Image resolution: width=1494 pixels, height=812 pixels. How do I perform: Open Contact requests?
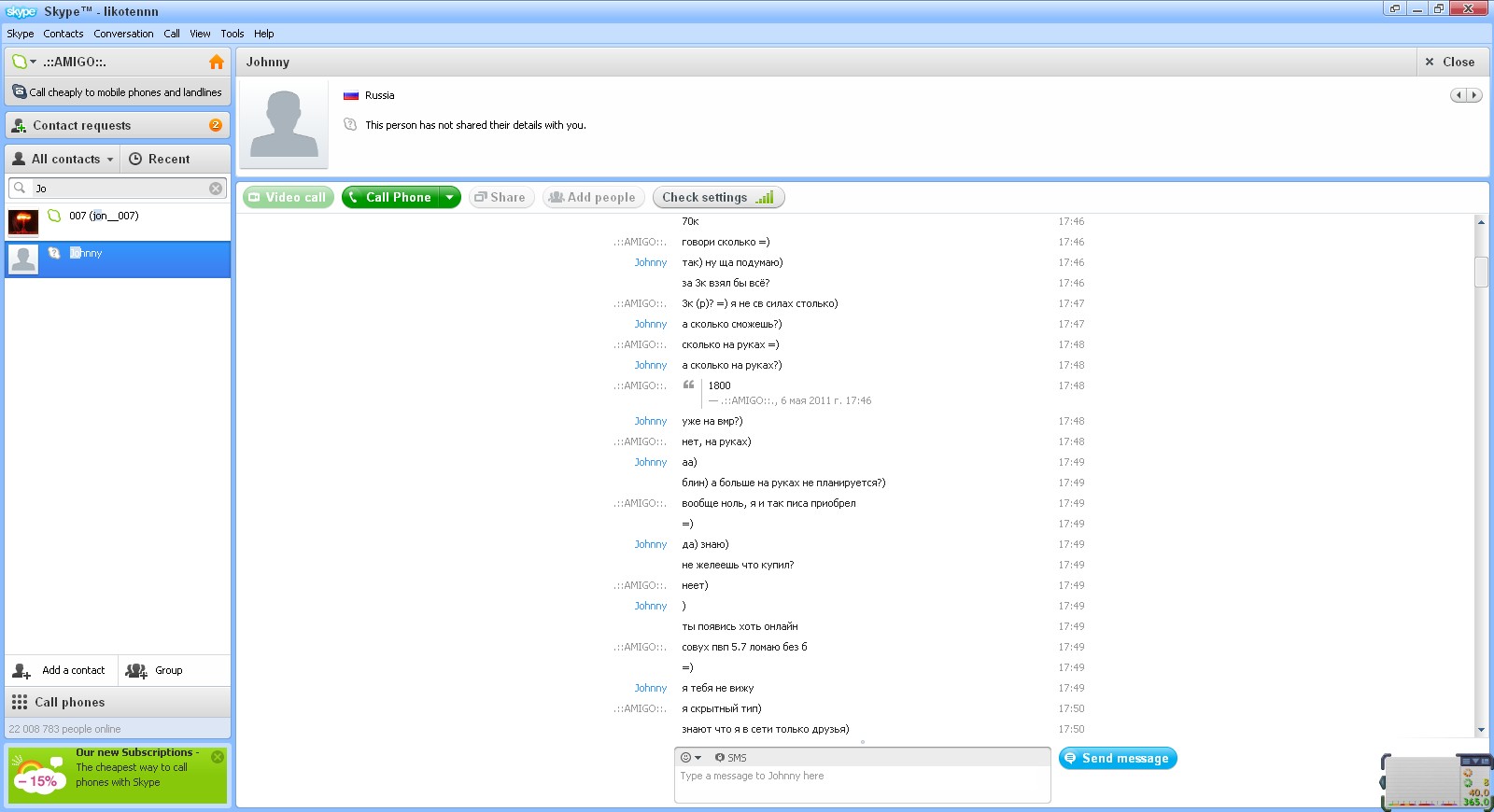(x=118, y=125)
